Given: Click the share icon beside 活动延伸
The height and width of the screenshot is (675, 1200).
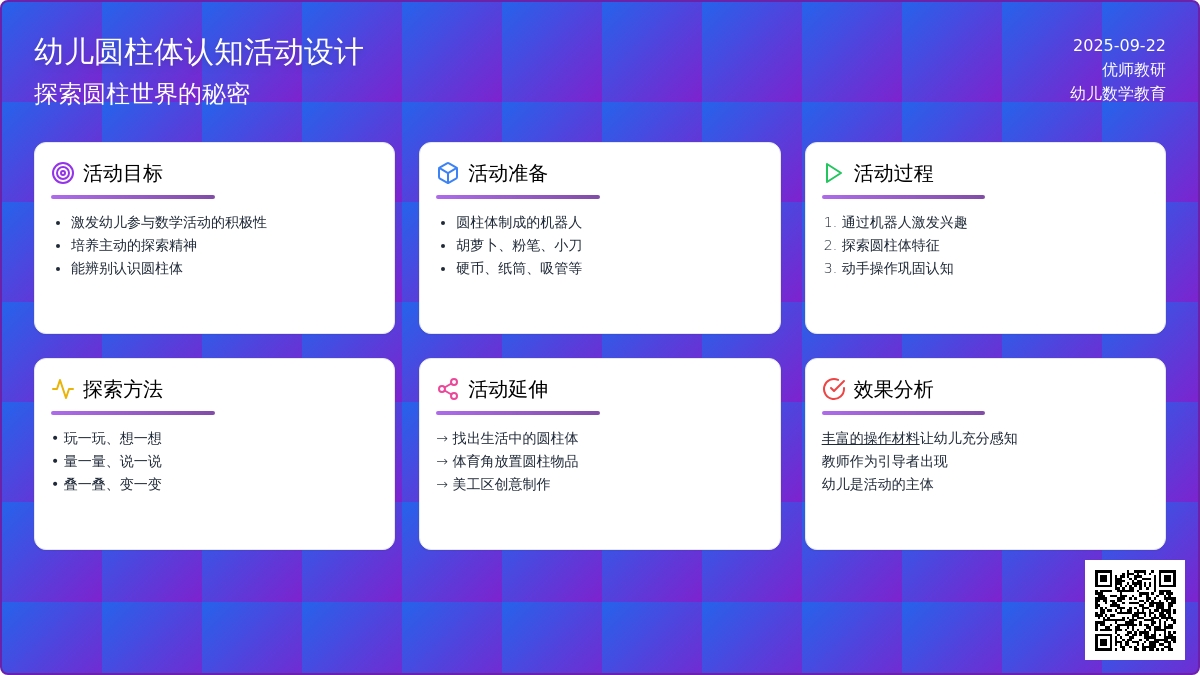Looking at the screenshot, I should tap(448, 389).
